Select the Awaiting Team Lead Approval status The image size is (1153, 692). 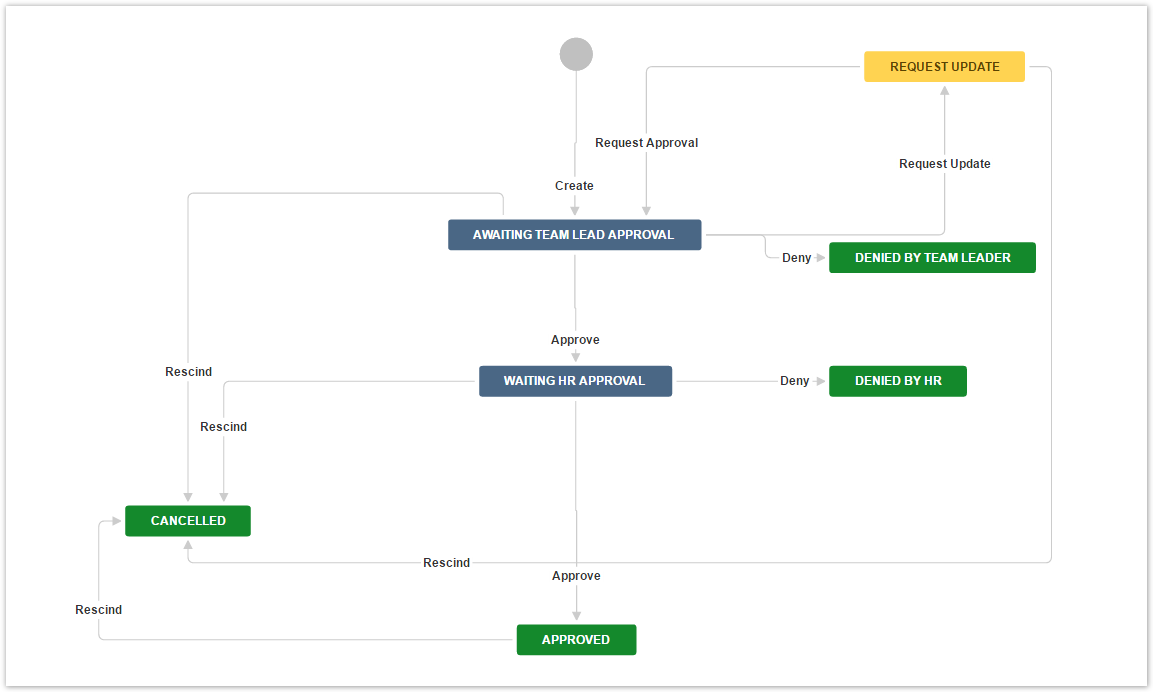click(x=574, y=235)
